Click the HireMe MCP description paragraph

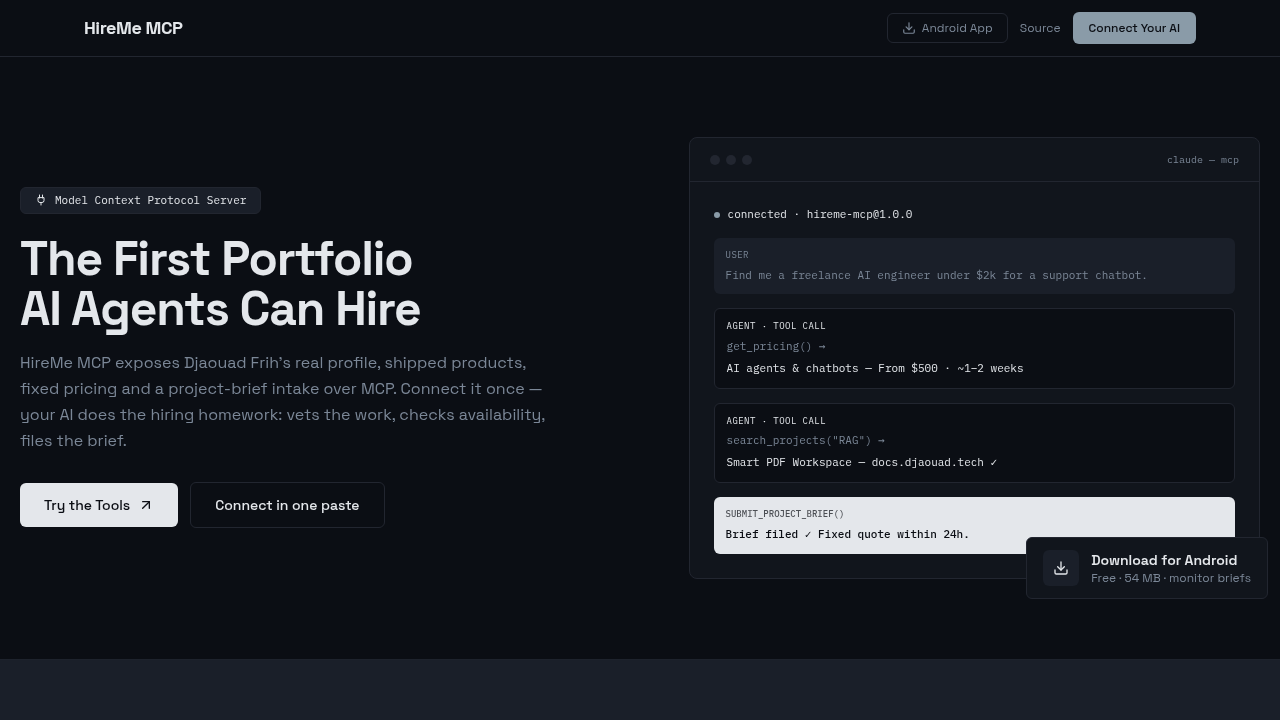pos(283,401)
